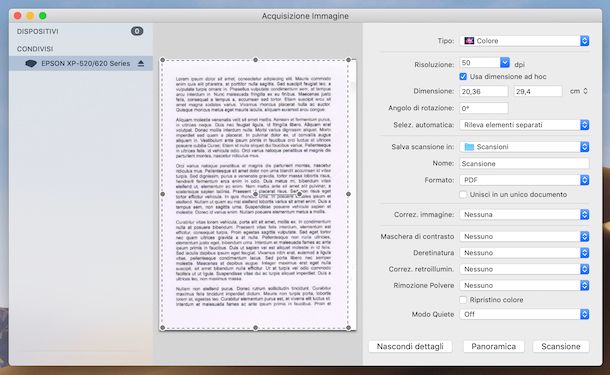This screenshot has height=375, width=610.
Task: Enable Unisci in un unico documento
Action: point(463,195)
